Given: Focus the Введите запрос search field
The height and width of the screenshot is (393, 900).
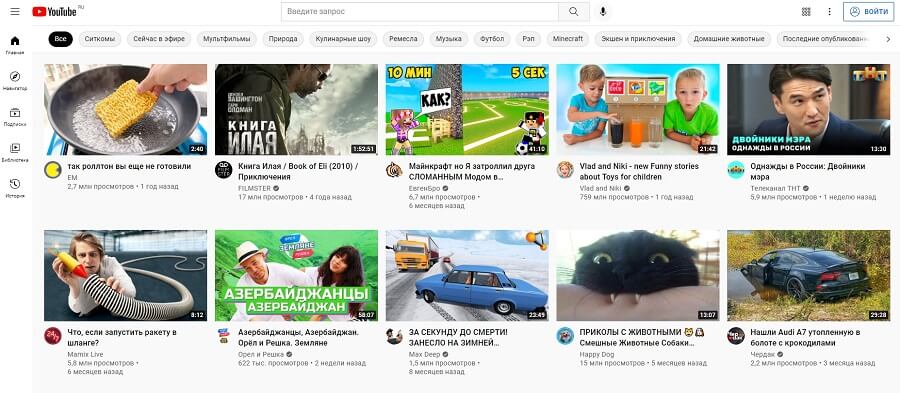Looking at the screenshot, I should (420, 11).
